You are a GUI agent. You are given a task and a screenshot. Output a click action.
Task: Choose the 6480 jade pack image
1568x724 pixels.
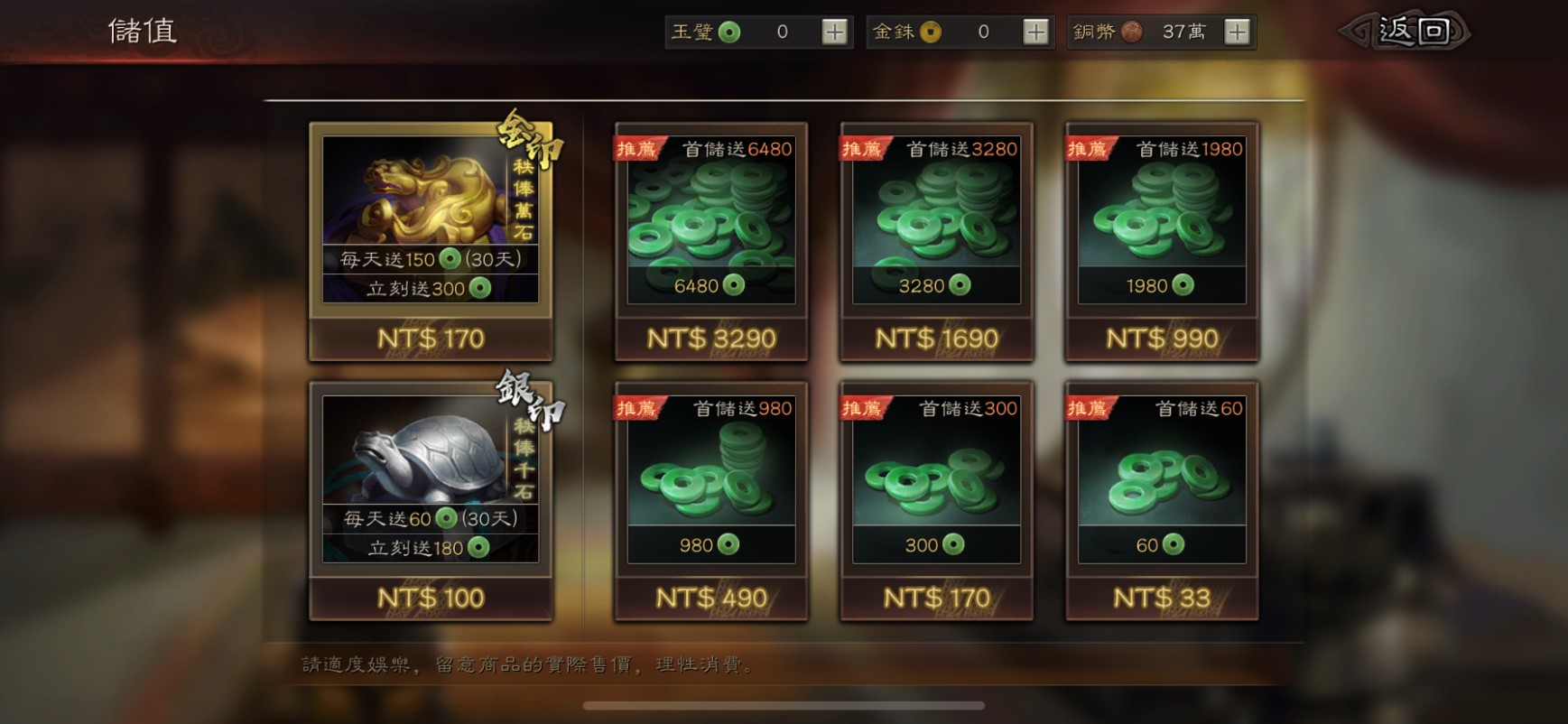[711, 219]
